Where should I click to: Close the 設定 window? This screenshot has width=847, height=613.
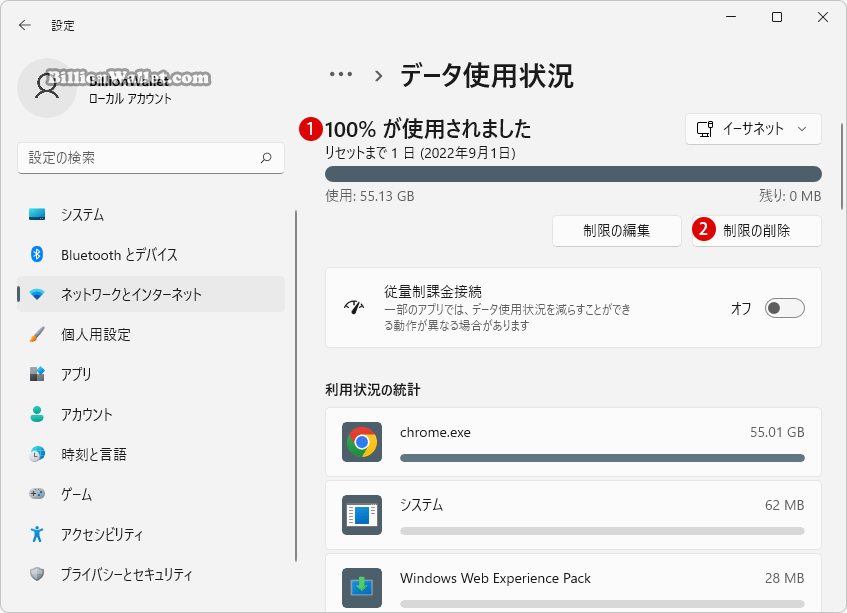[x=823, y=17]
